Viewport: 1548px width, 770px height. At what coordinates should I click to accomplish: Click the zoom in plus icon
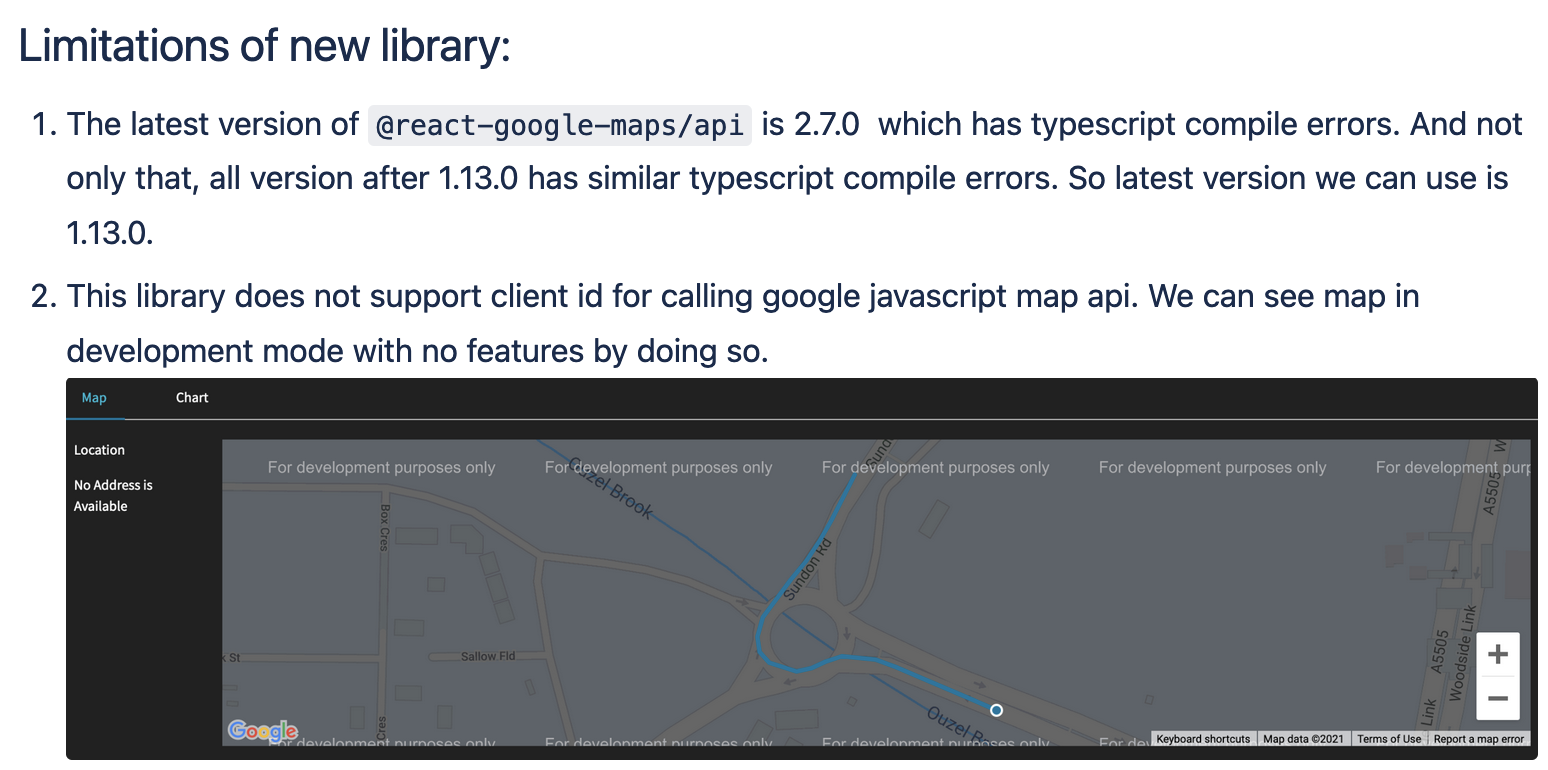tap(1497, 653)
